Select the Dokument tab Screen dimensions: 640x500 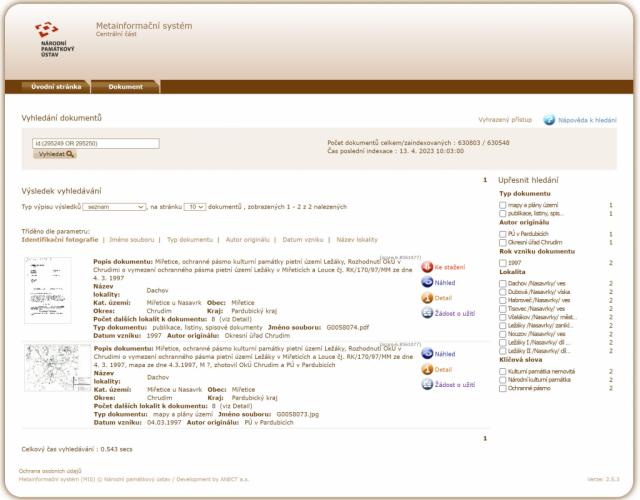tap(126, 87)
